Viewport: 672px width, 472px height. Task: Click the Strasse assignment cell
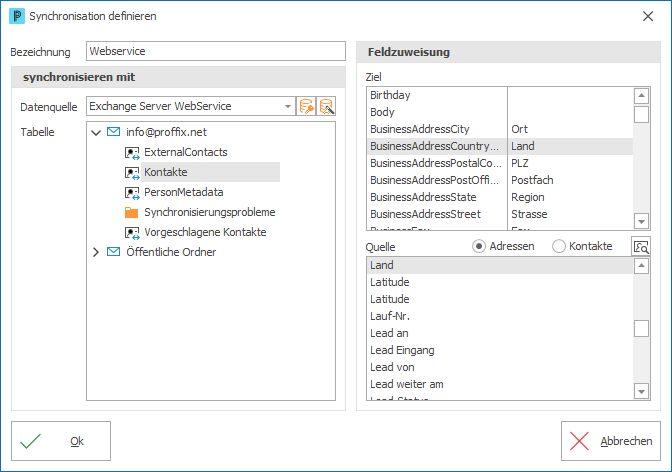570,214
